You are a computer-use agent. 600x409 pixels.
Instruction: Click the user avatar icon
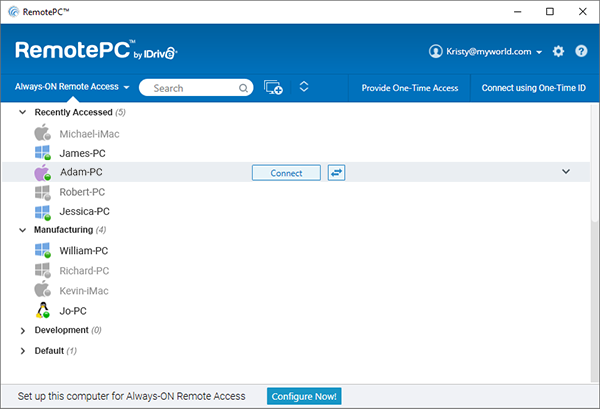[x=435, y=51]
